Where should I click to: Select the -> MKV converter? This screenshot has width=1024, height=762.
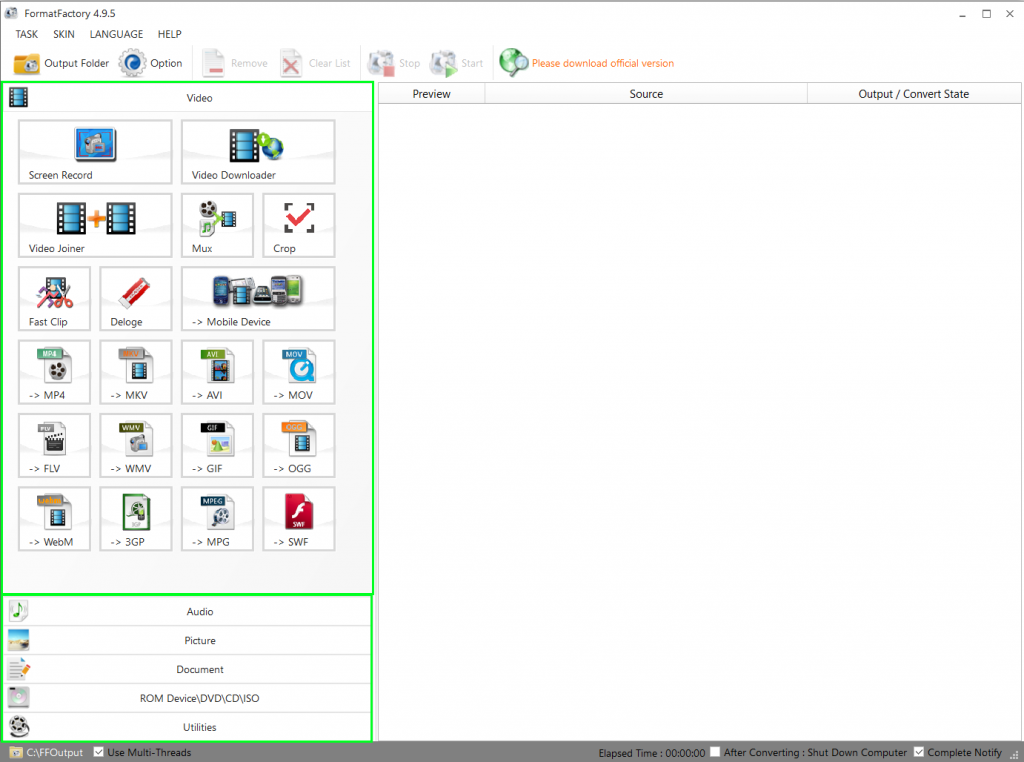[x=136, y=372]
